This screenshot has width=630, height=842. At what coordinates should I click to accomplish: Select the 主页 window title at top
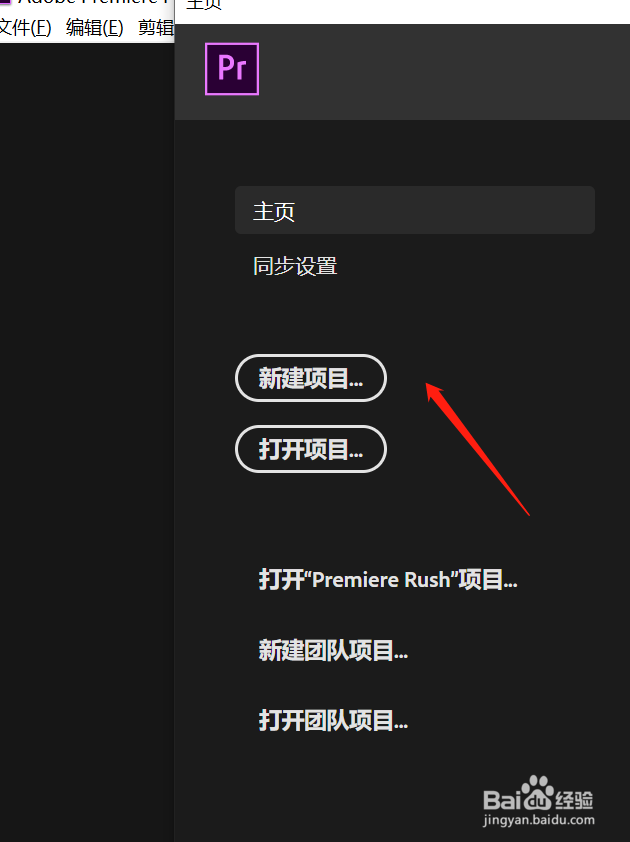pyautogui.click(x=204, y=4)
